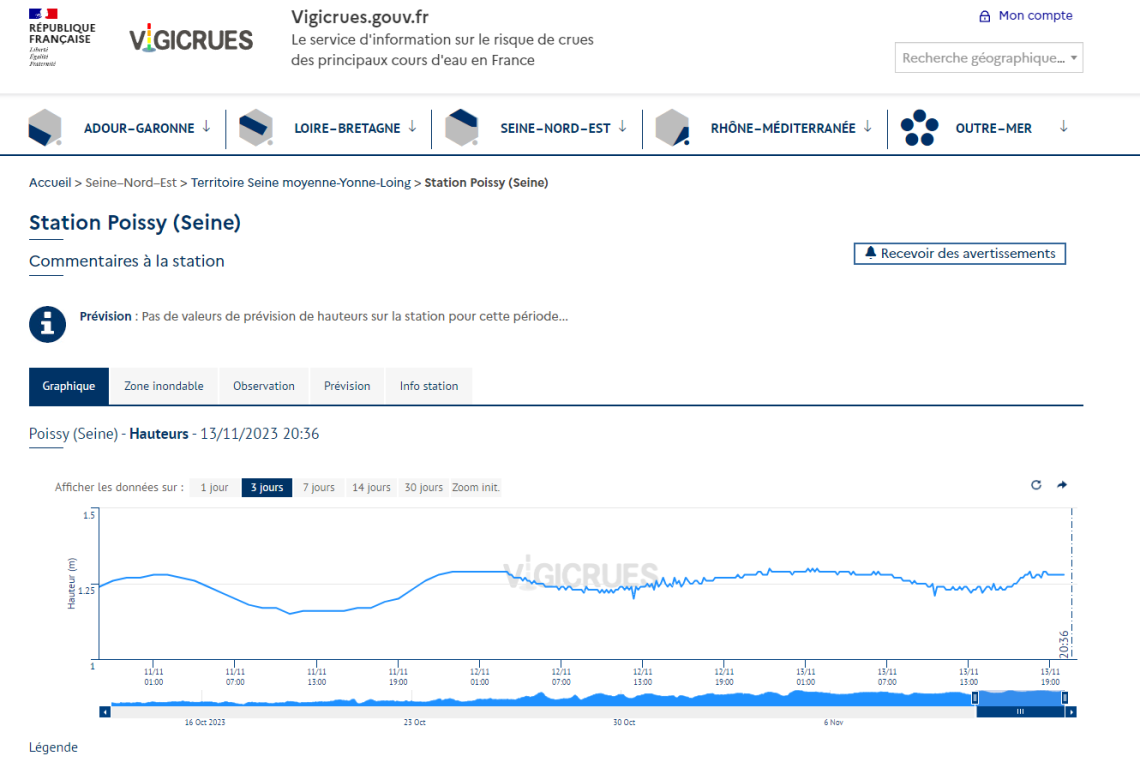Click the blue information circle icon
1140x762 pixels.
tap(47, 324)
